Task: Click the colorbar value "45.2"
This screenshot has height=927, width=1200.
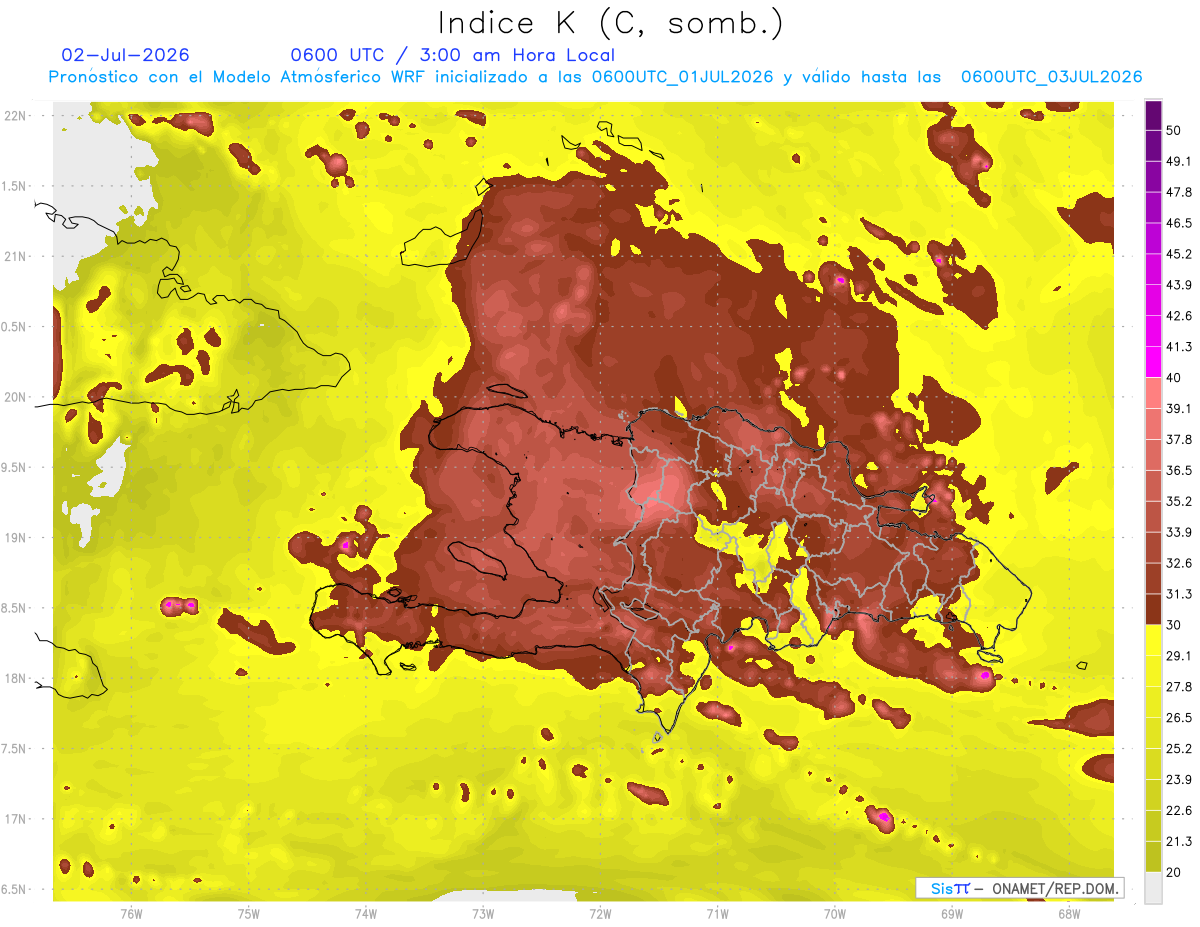Action: click(x=1178, y=254)
